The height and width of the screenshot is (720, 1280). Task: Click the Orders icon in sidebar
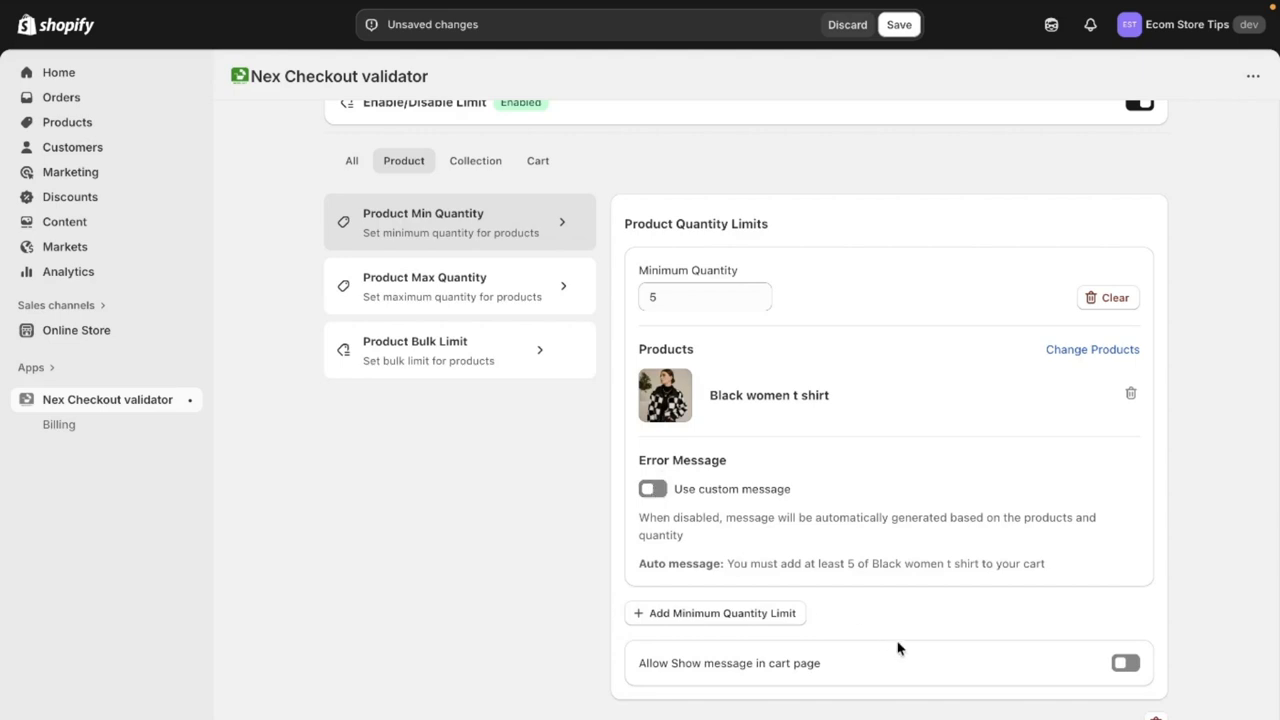27,97
